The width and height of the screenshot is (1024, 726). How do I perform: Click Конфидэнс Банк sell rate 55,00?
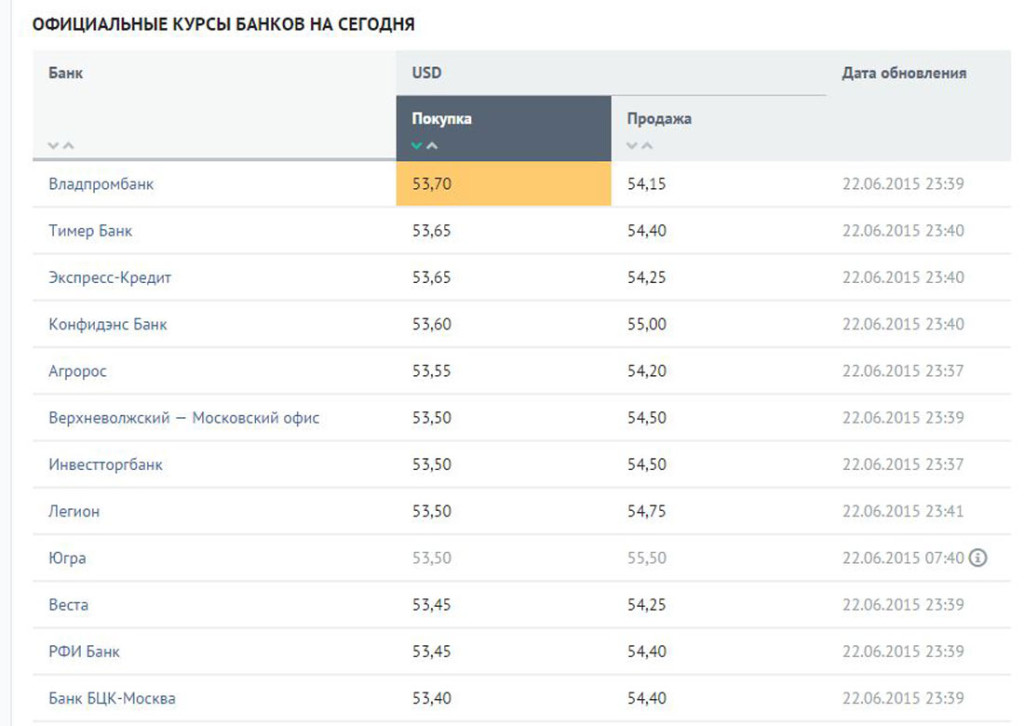tap(647, 324)
